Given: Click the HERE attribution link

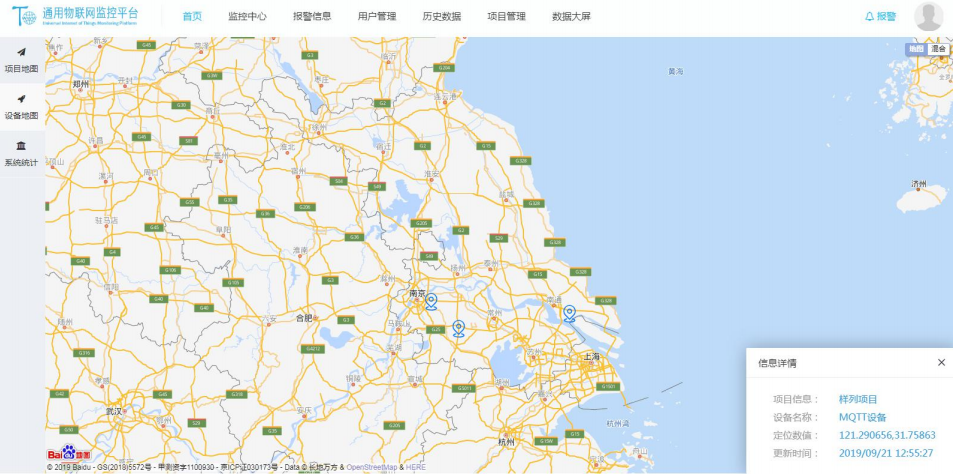Looking at the screenshot, I should tap(415, 467).
